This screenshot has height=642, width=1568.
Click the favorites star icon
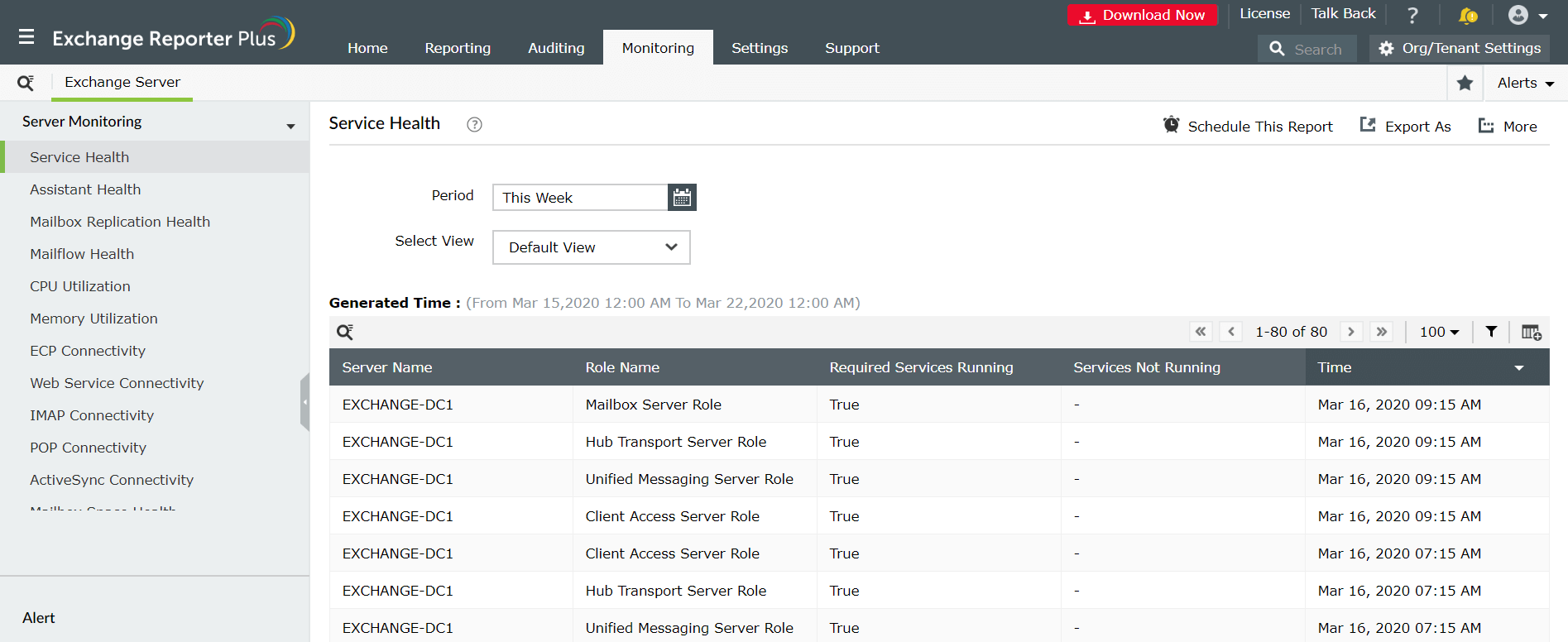coord(1465,83)
